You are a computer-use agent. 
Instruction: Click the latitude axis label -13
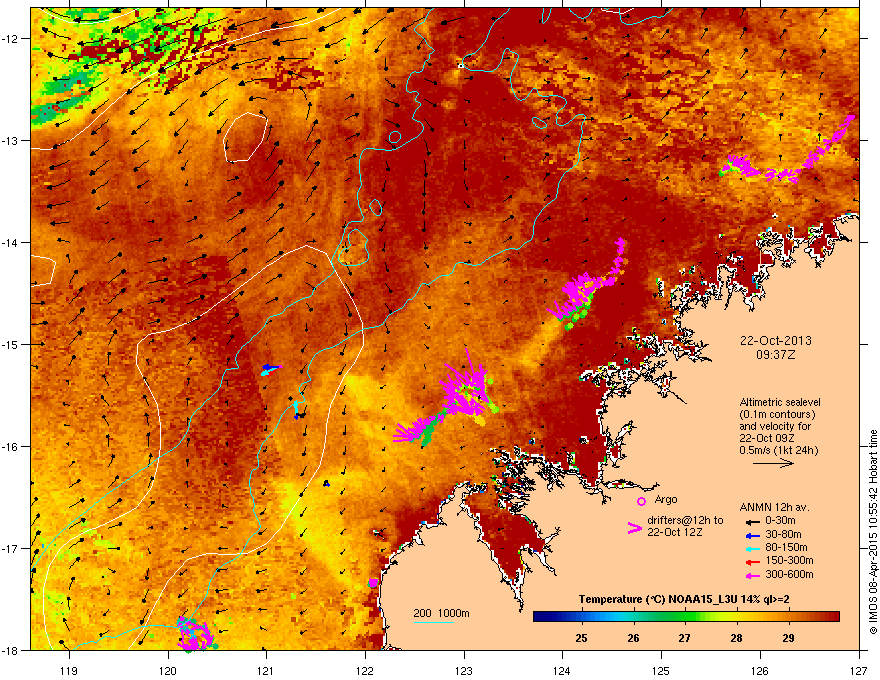(x=10, y=140)
